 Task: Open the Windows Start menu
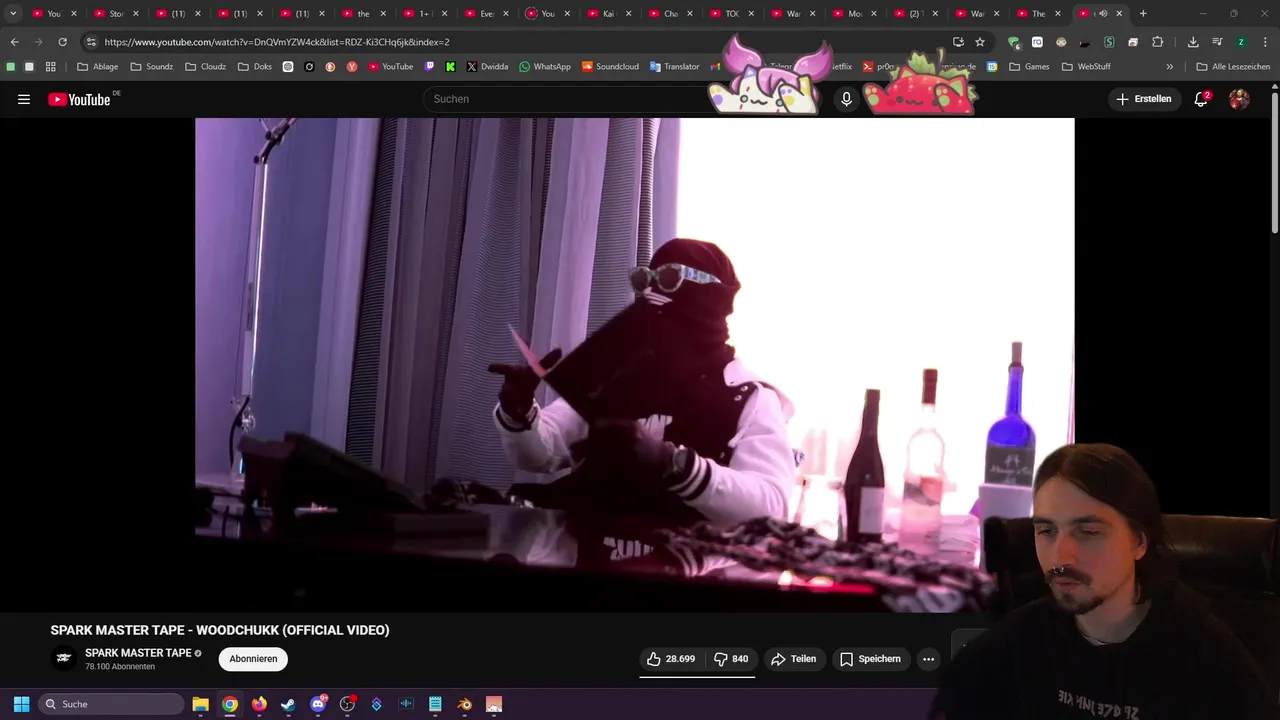21,704
